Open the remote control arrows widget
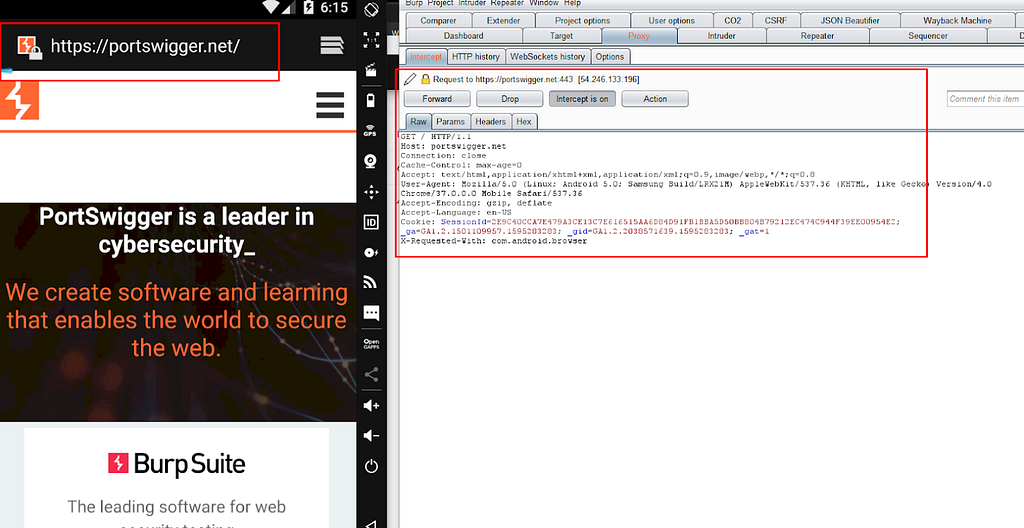 point(371,192)
